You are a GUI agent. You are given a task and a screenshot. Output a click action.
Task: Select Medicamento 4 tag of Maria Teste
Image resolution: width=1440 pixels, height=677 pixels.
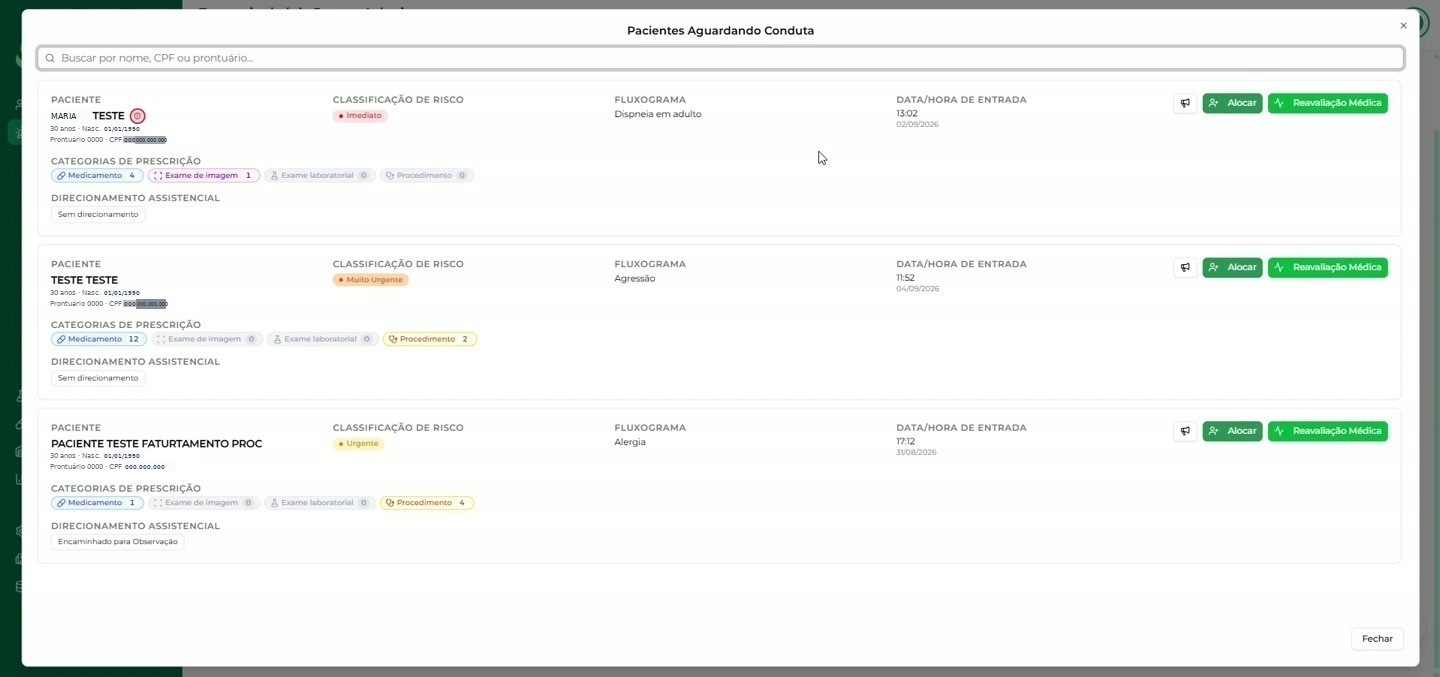click(97, 175)
